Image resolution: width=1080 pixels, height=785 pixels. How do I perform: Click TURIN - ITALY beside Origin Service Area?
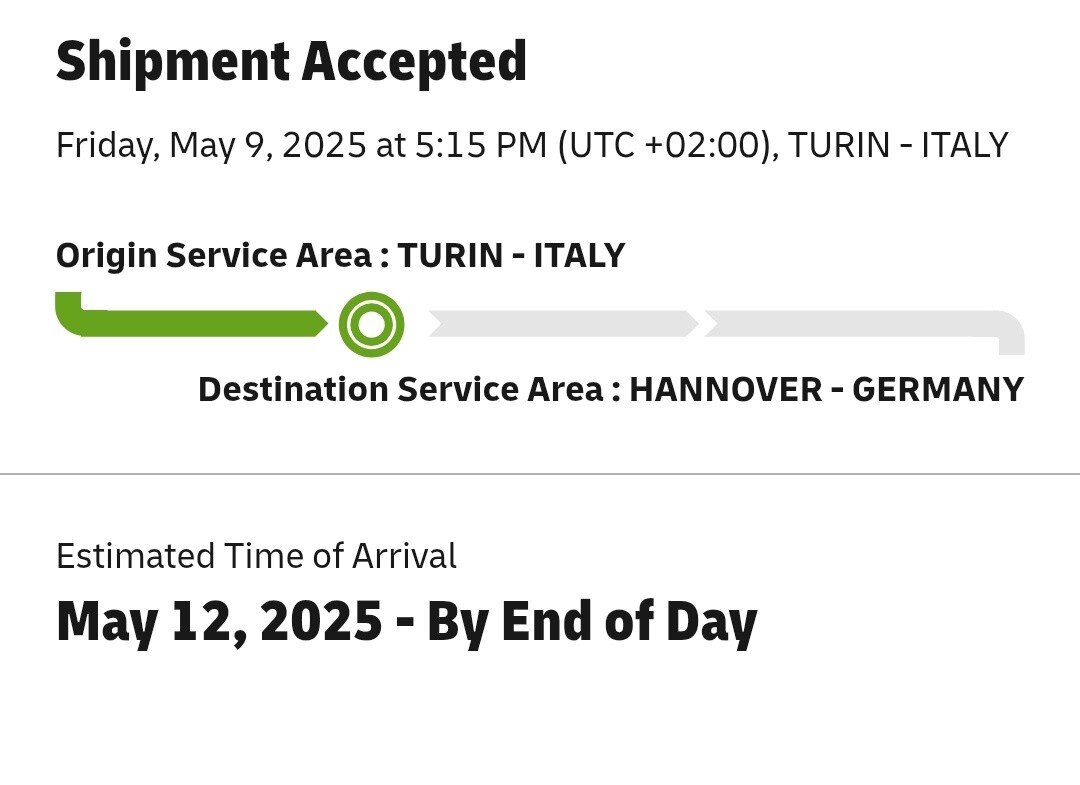(x=511, y=256)
